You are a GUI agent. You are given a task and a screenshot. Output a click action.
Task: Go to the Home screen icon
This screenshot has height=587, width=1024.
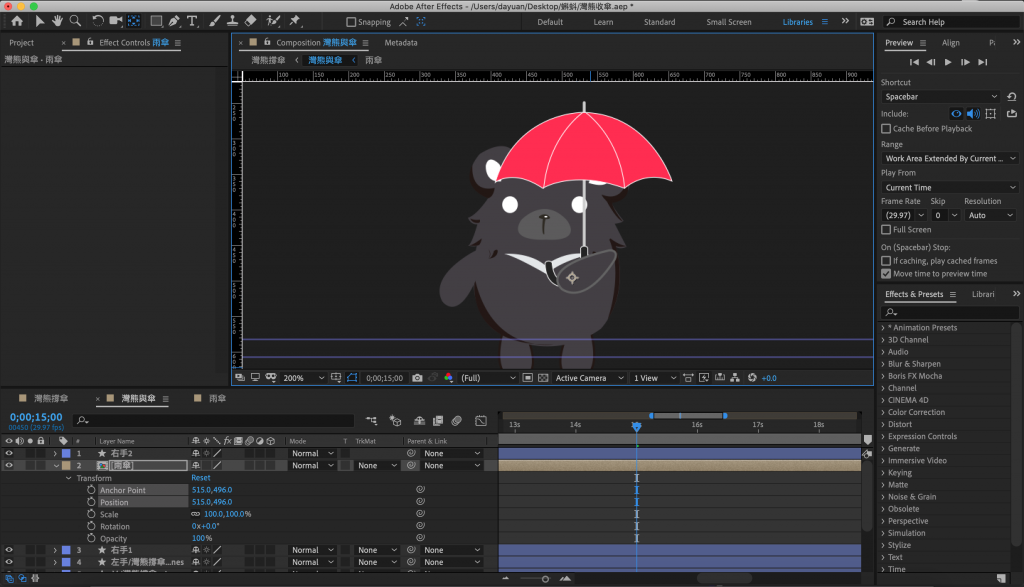click(x=16, y=21)
